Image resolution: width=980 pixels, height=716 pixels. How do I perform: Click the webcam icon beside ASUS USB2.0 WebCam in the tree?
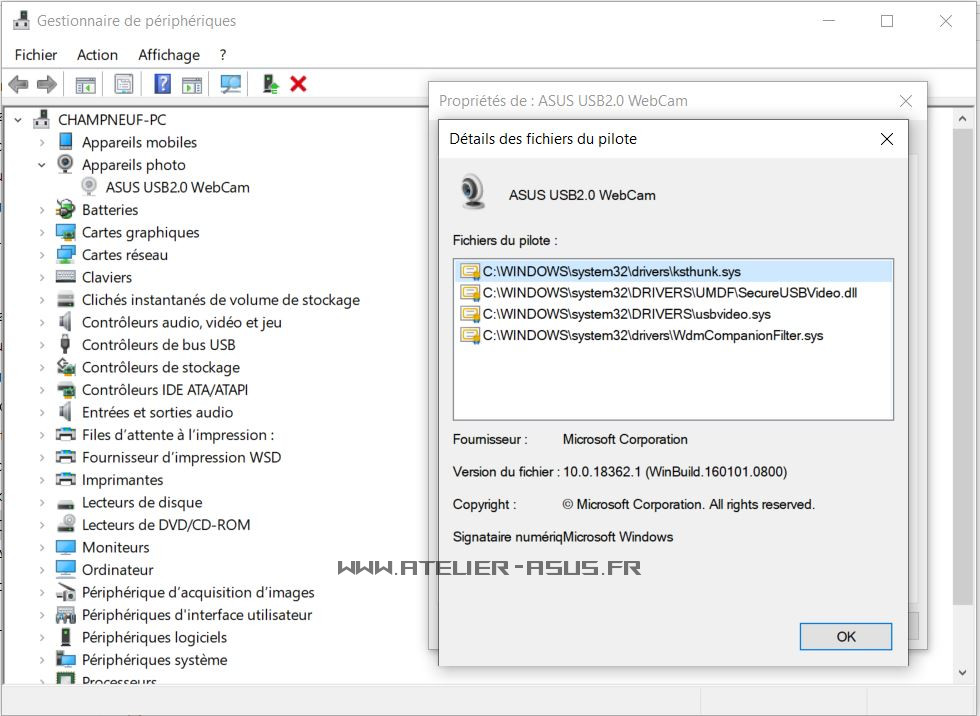(89, 187)
